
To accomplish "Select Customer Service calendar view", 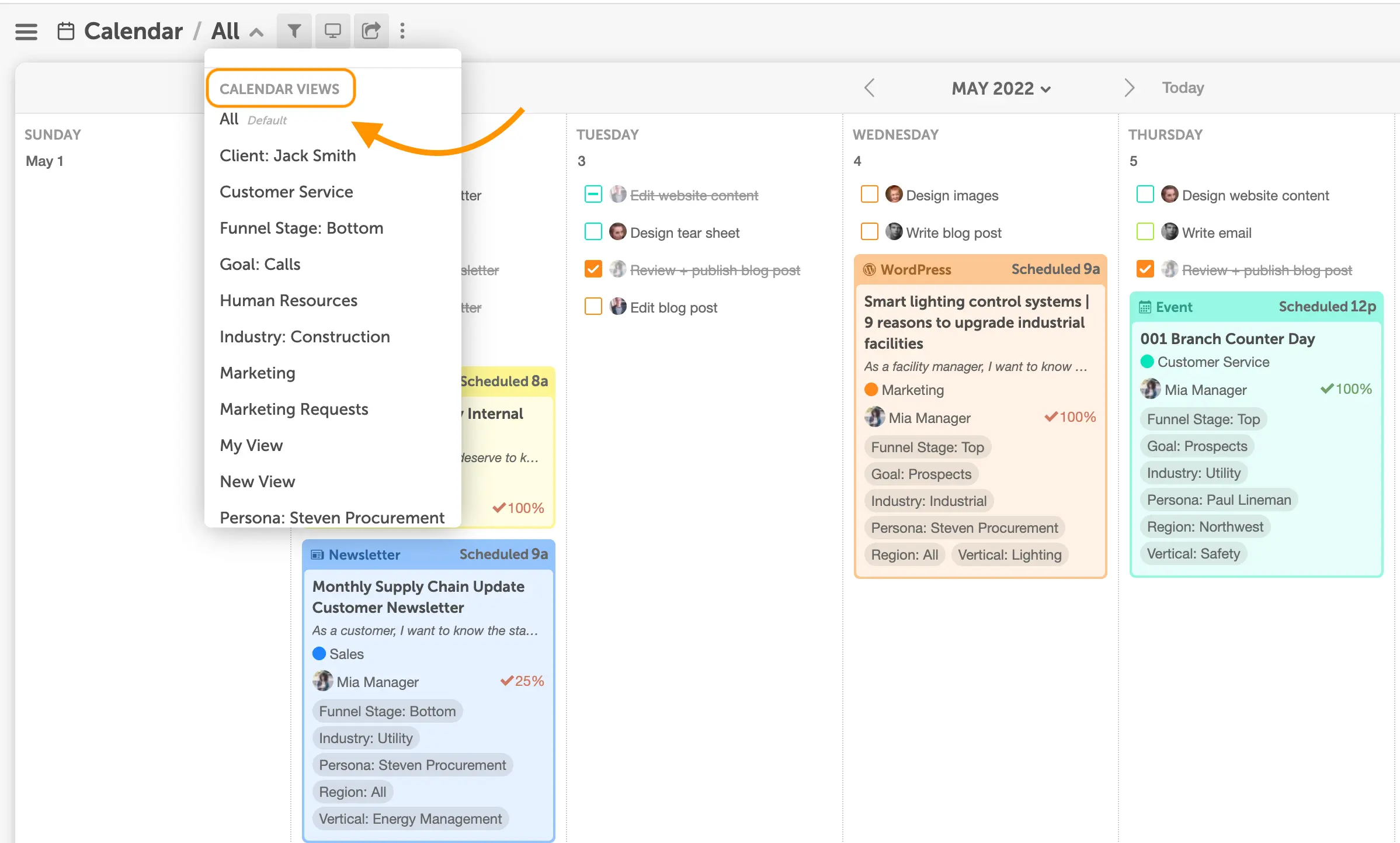I will [285, 192].
